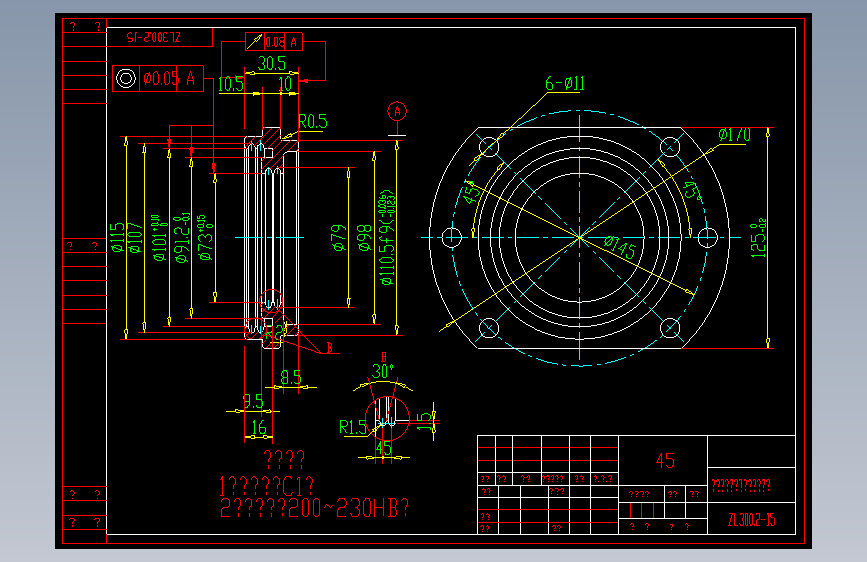Click the 30.5 width dimension

pos(271,63)
